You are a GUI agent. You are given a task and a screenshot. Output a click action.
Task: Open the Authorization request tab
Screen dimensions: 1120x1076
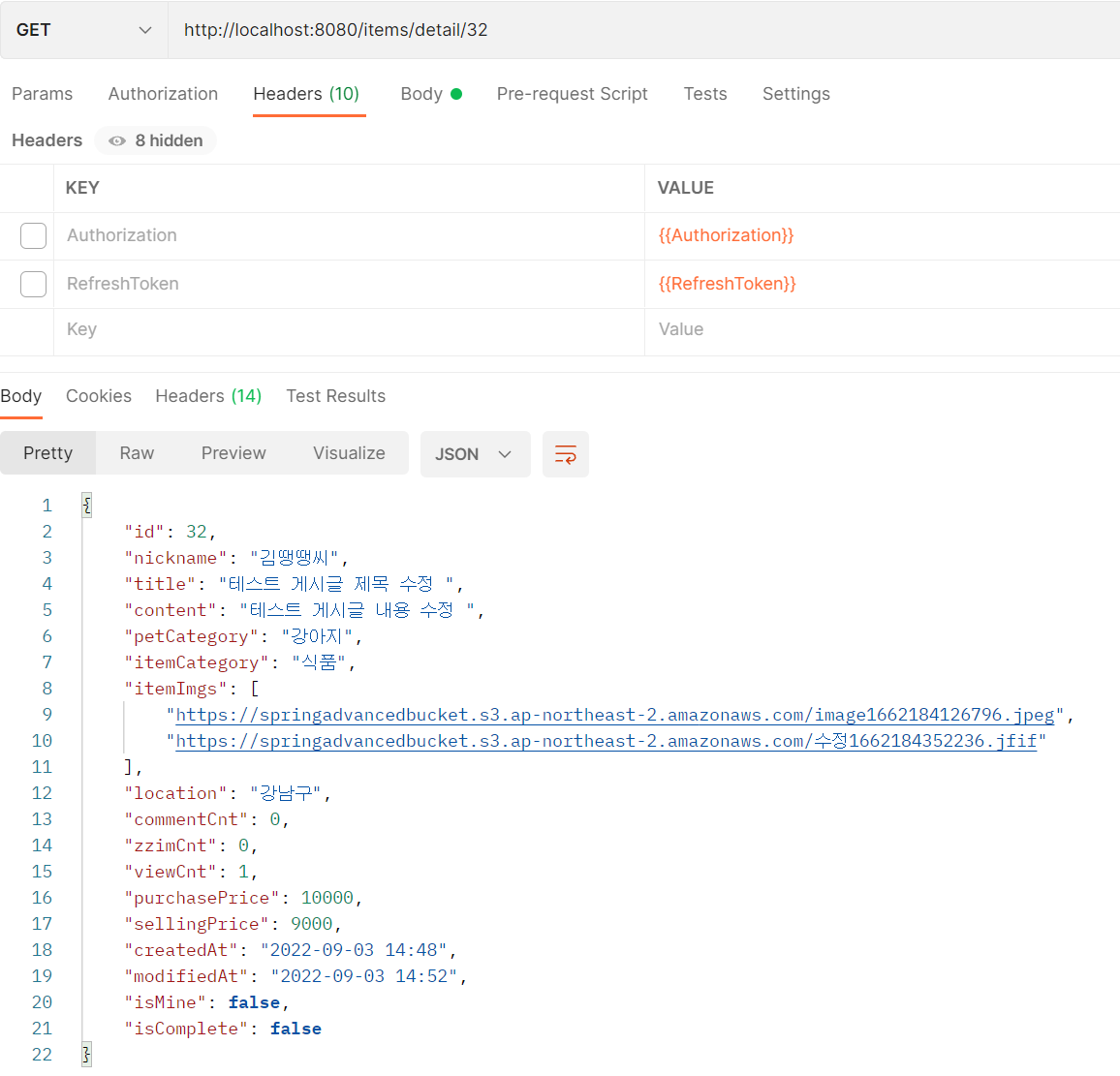point(163,94)
